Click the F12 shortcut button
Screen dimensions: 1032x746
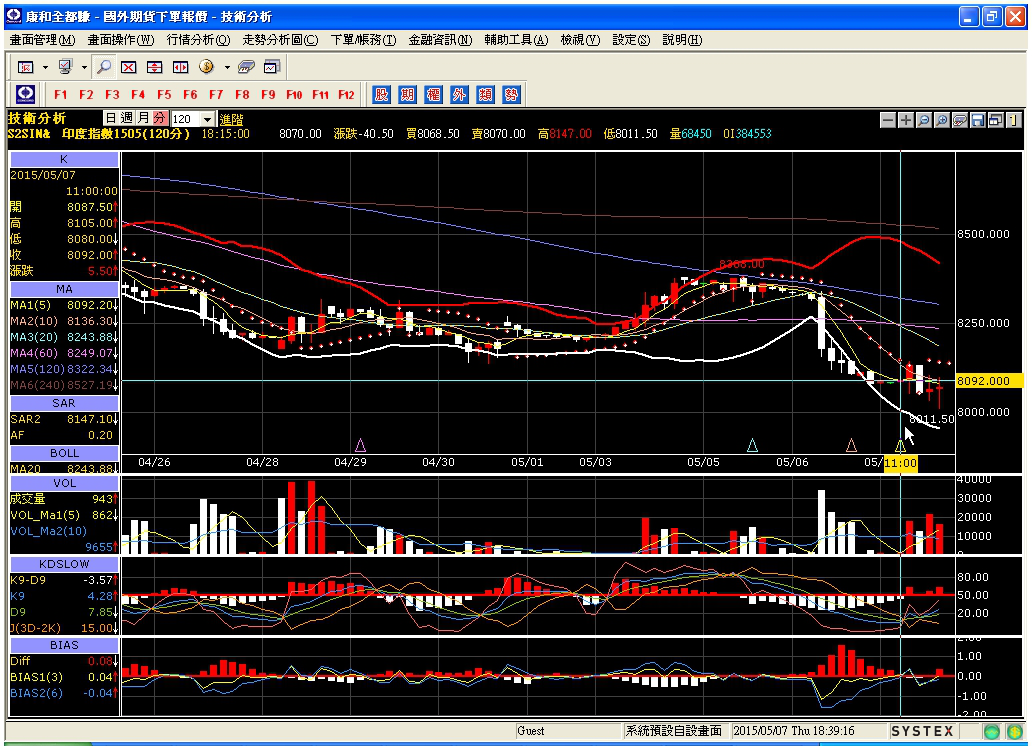point(346,95)
